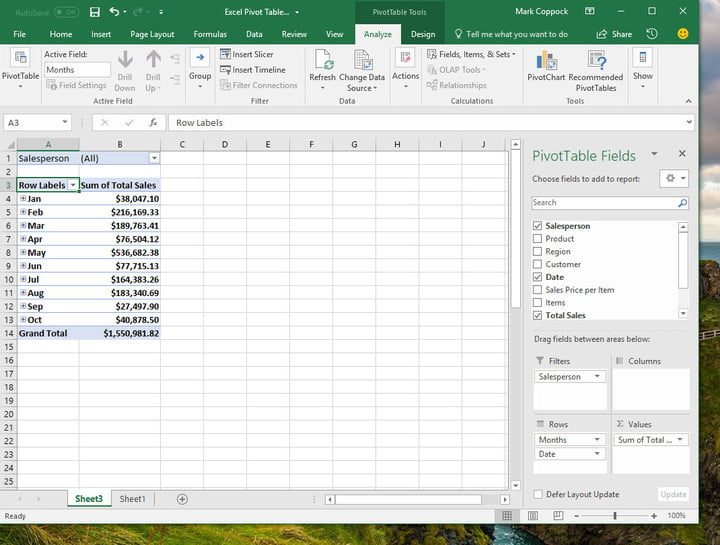This screenshot has height=545, width=720.
Task: Open the Sheet1 worksheet tab
Action: (132, 499)
